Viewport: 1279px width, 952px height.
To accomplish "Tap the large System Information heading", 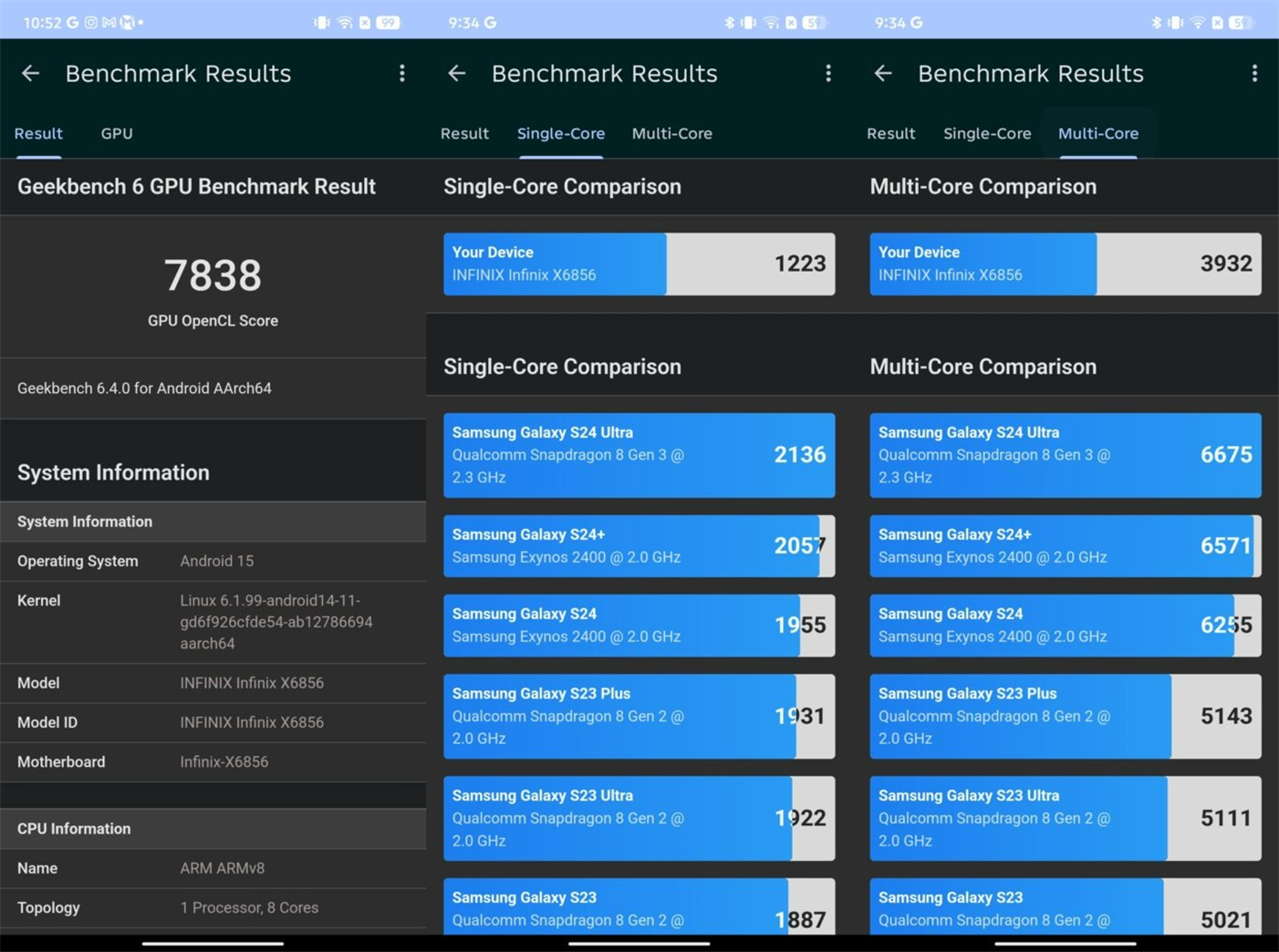I will coord(113,472).
